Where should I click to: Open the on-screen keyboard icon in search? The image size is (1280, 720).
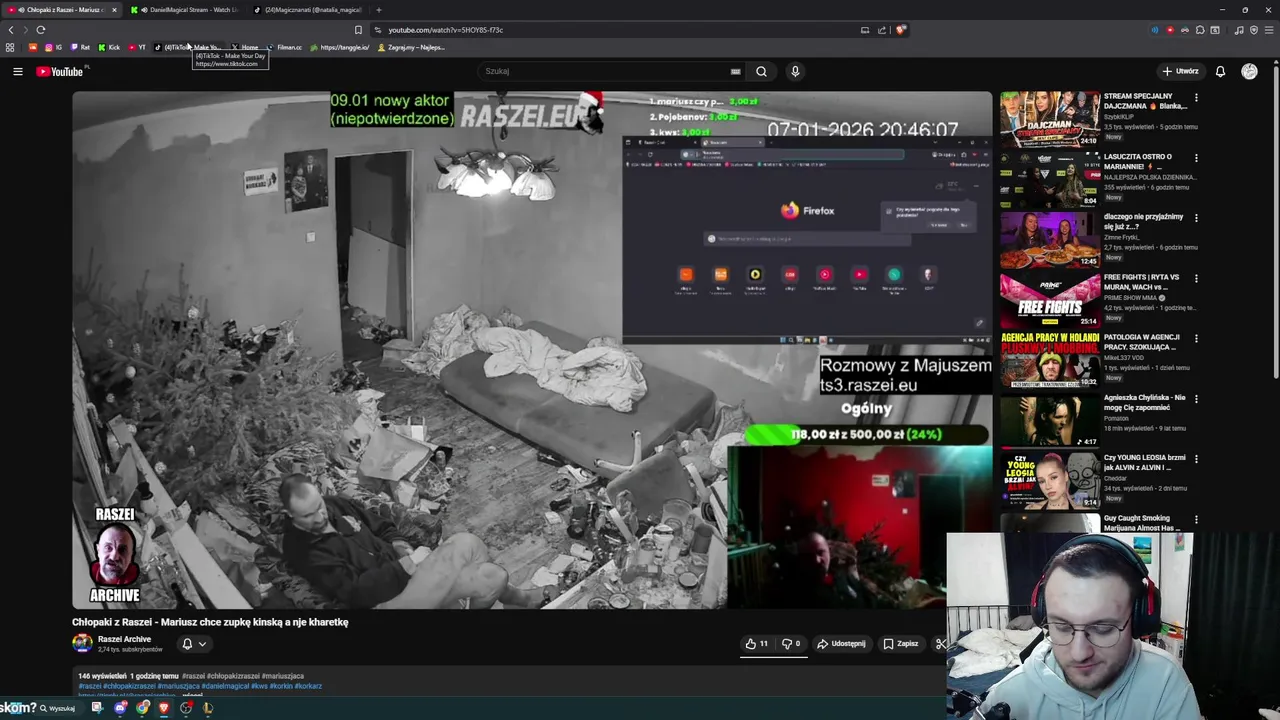click(x=735, y=71)
